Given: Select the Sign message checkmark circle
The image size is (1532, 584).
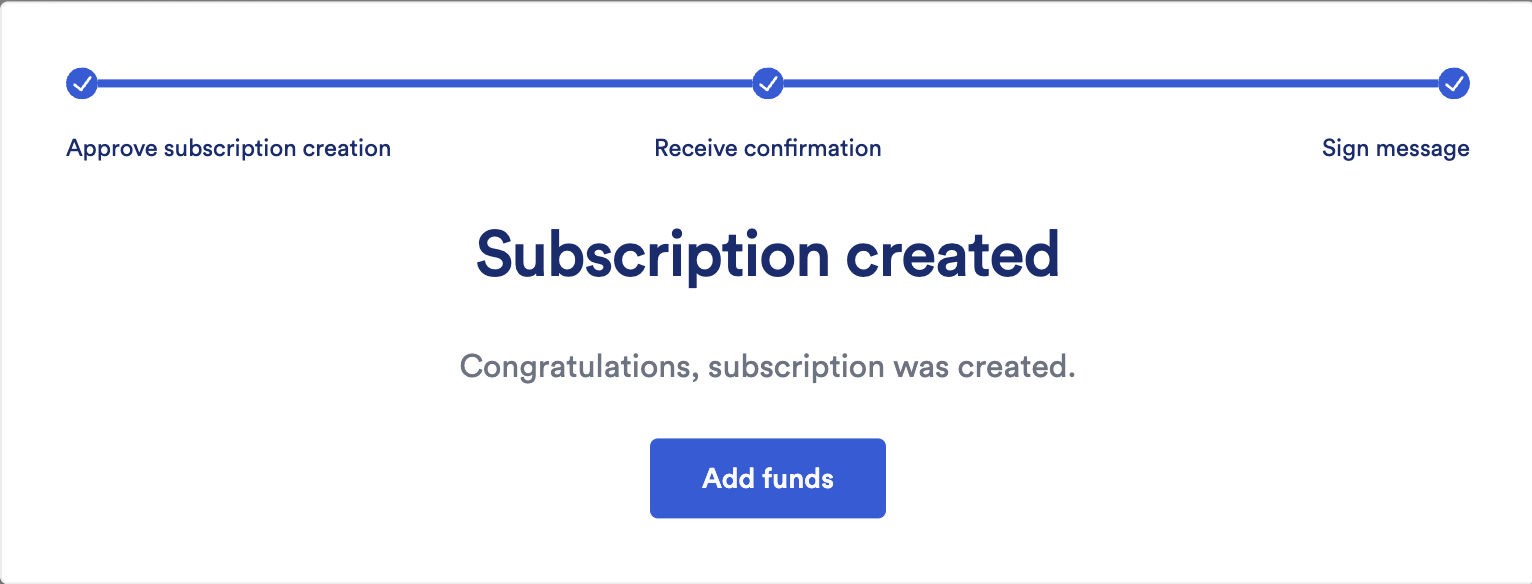Looking at the screenshot, I should tap(1454, 84).
